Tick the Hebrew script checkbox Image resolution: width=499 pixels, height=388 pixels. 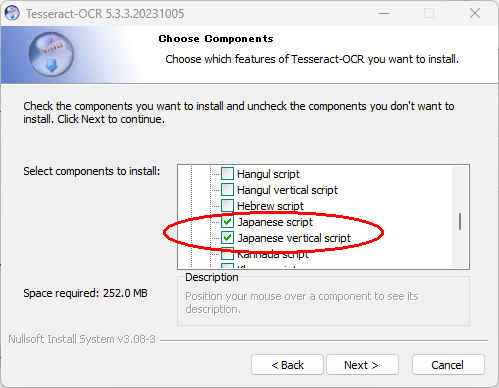(x=227, y=206)
